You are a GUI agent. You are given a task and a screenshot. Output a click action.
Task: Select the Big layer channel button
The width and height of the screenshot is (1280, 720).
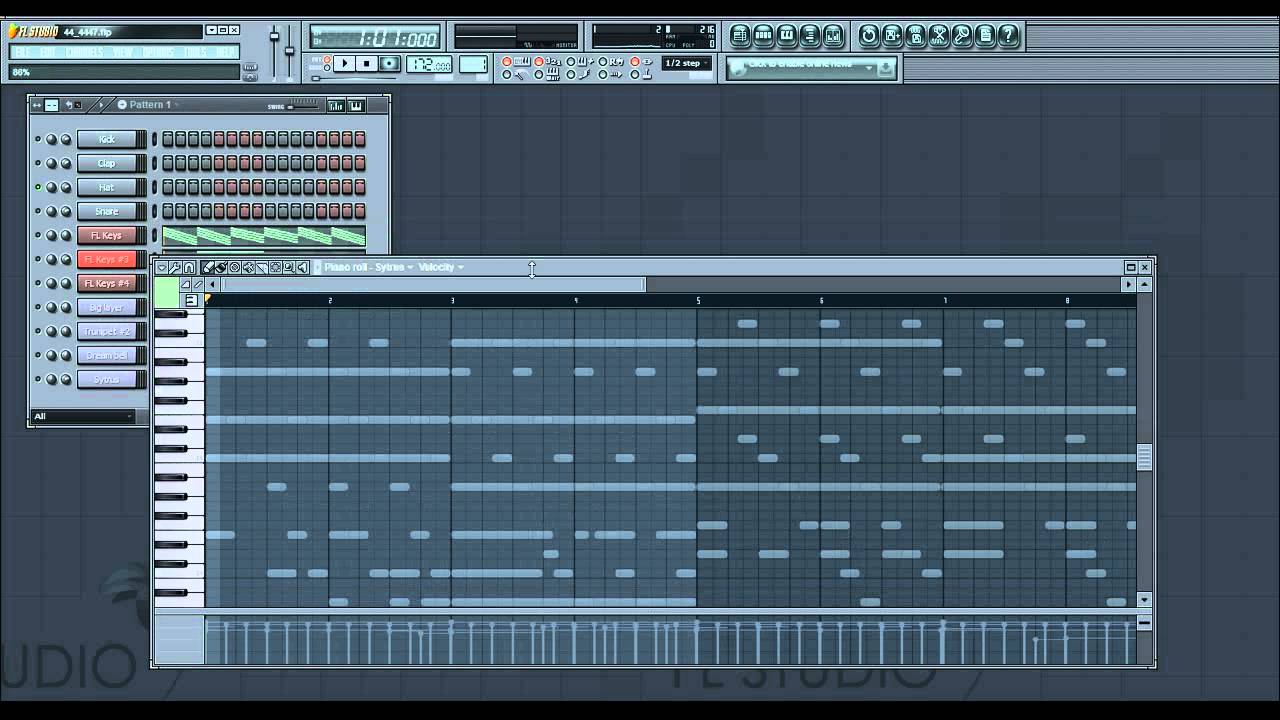106,307
